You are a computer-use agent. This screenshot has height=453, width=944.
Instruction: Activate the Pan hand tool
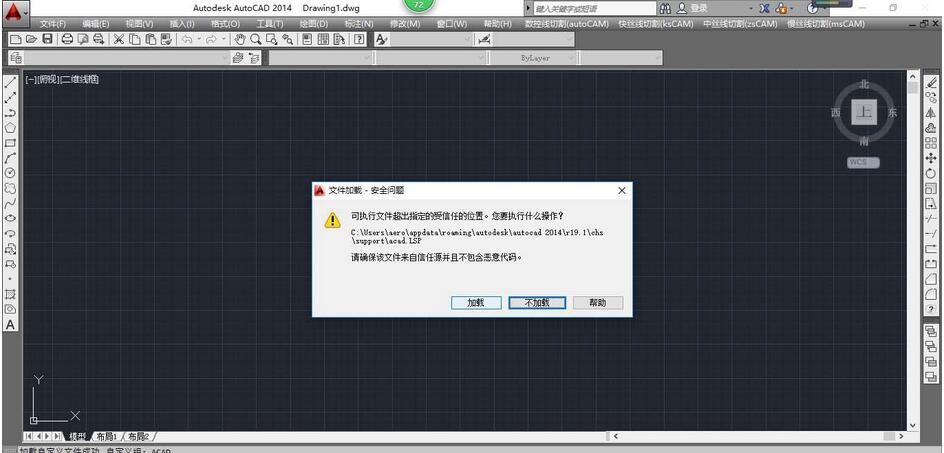pos(240,39)
